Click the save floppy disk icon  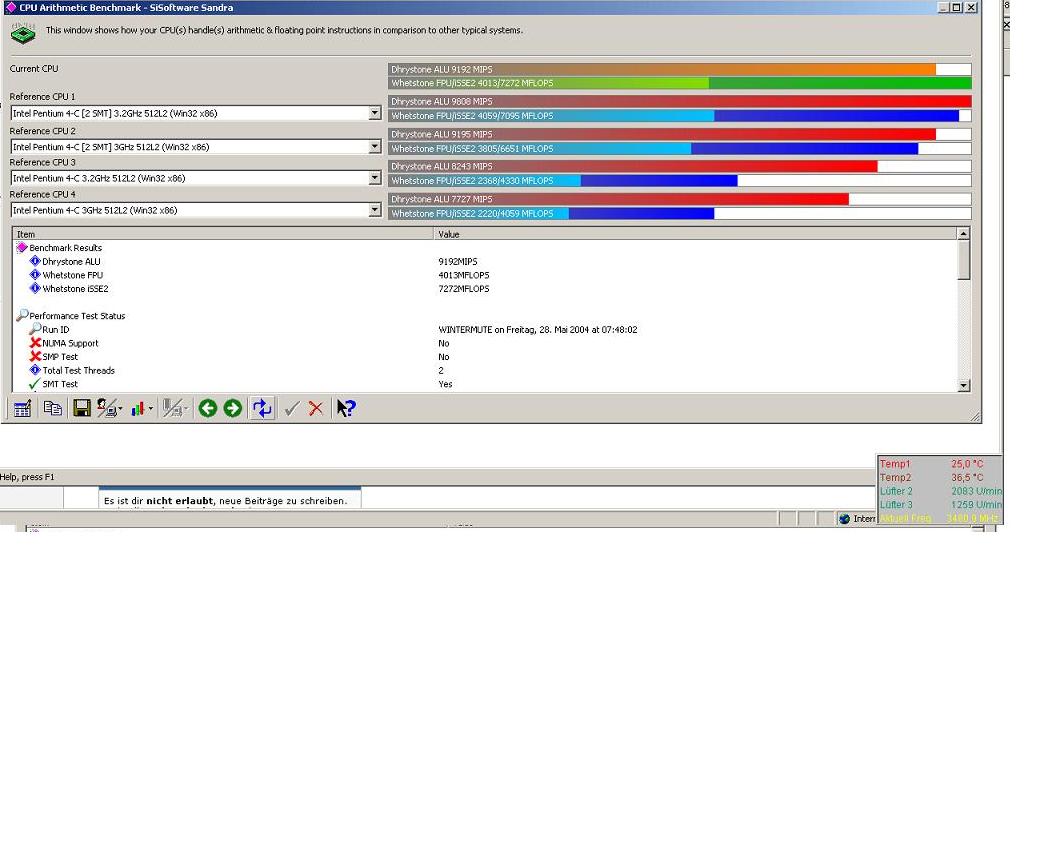click(x=82, y=408)
